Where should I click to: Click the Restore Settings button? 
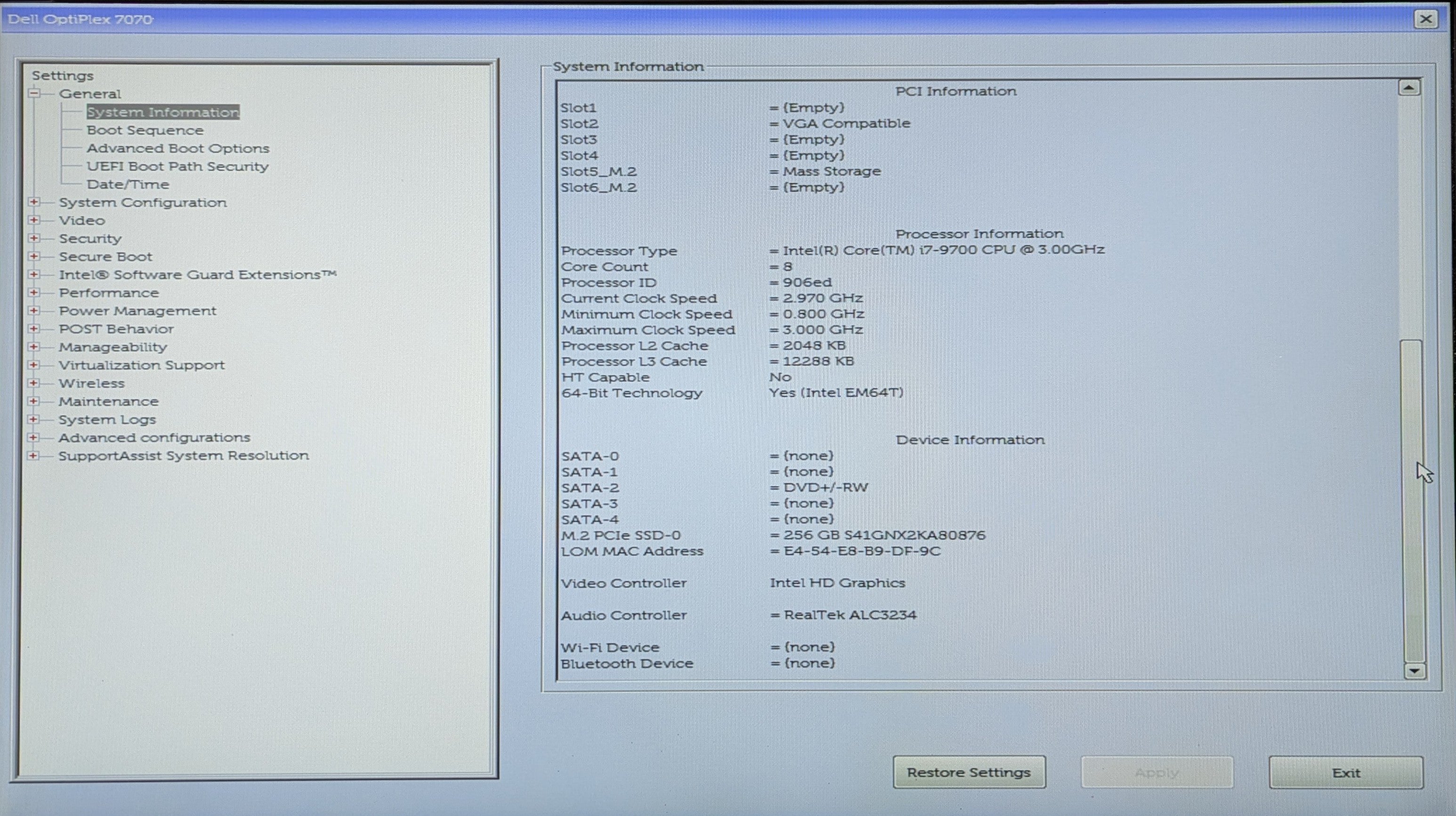[x=970, y=773]
